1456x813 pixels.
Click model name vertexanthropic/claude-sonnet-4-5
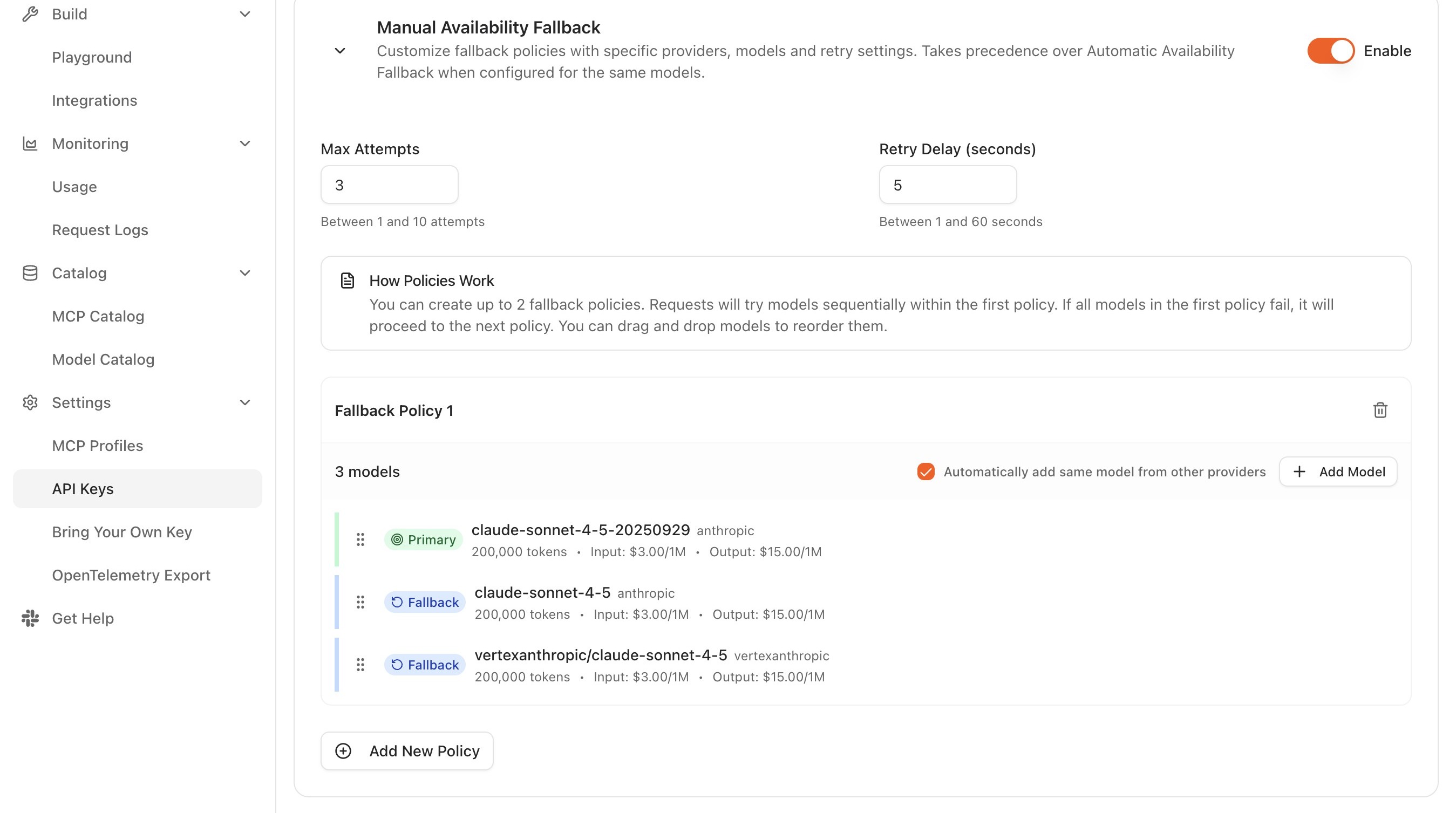point(601,655)
